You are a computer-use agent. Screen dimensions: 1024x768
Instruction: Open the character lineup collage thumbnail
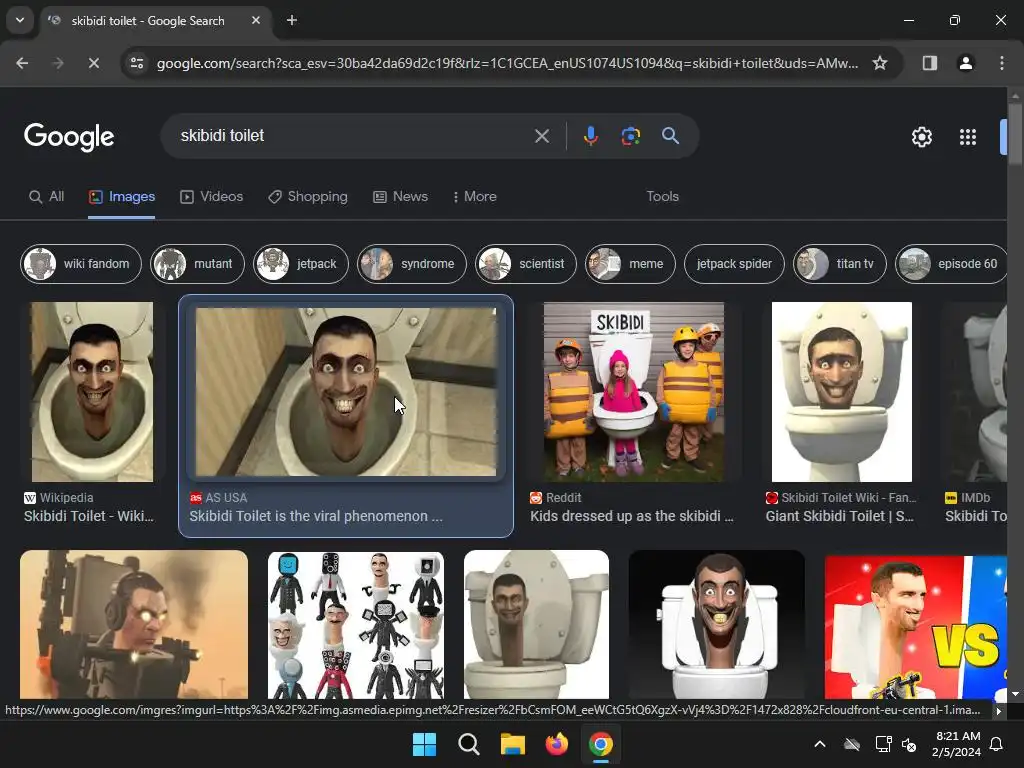(356, 624)
